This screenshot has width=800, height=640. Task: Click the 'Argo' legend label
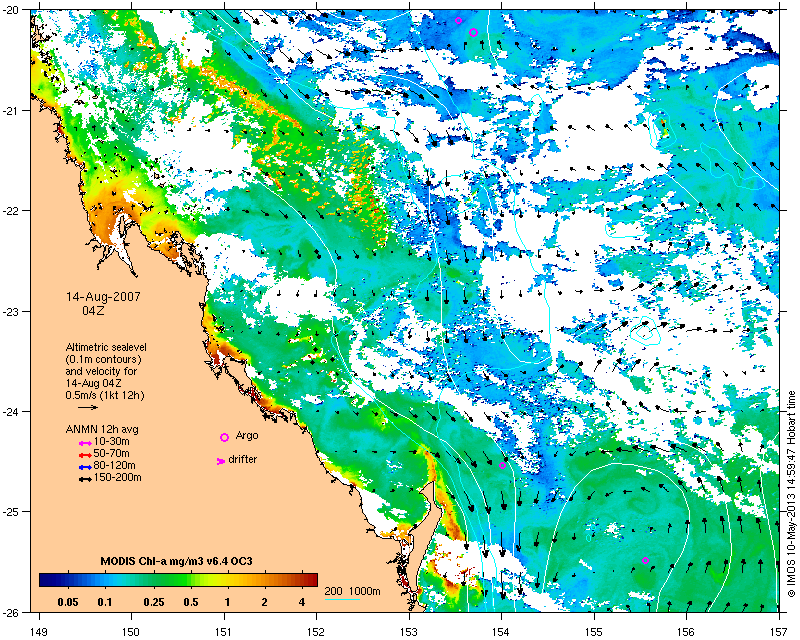click(247, 435)
